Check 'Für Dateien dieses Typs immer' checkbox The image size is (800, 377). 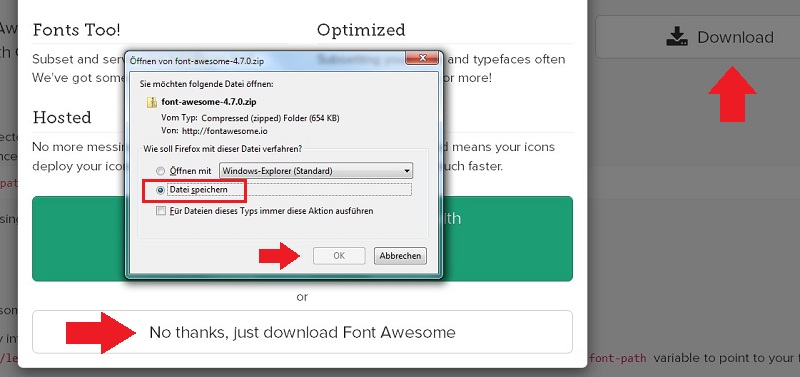[161, 211]
